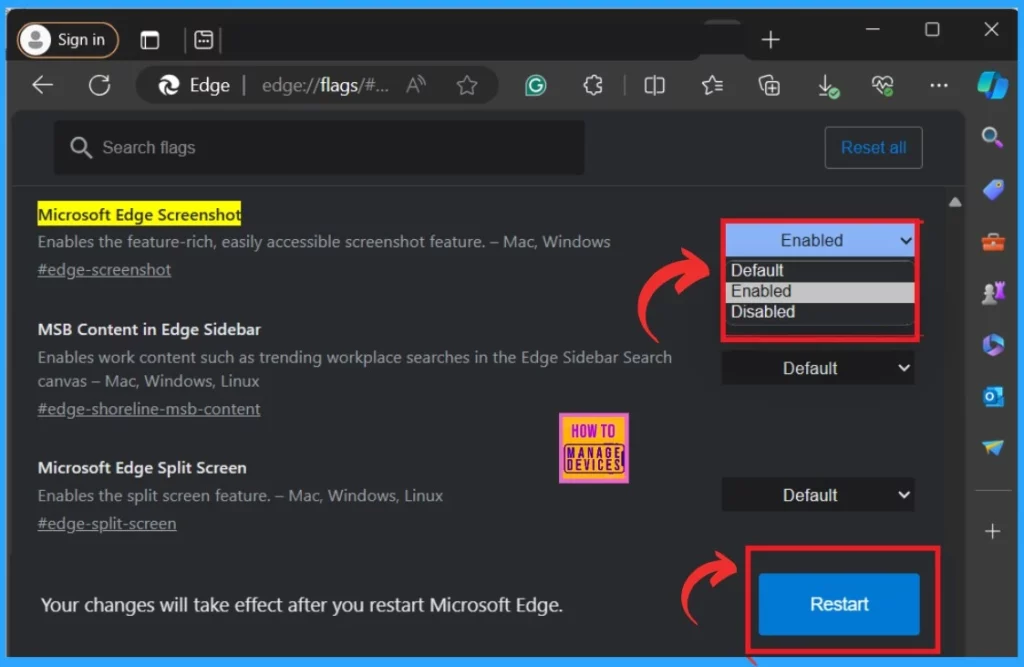This screenshot has height=667, width=1024.
Task: Open the #edge-shoreline-msb-content link
Action: (x=149, y=409)
